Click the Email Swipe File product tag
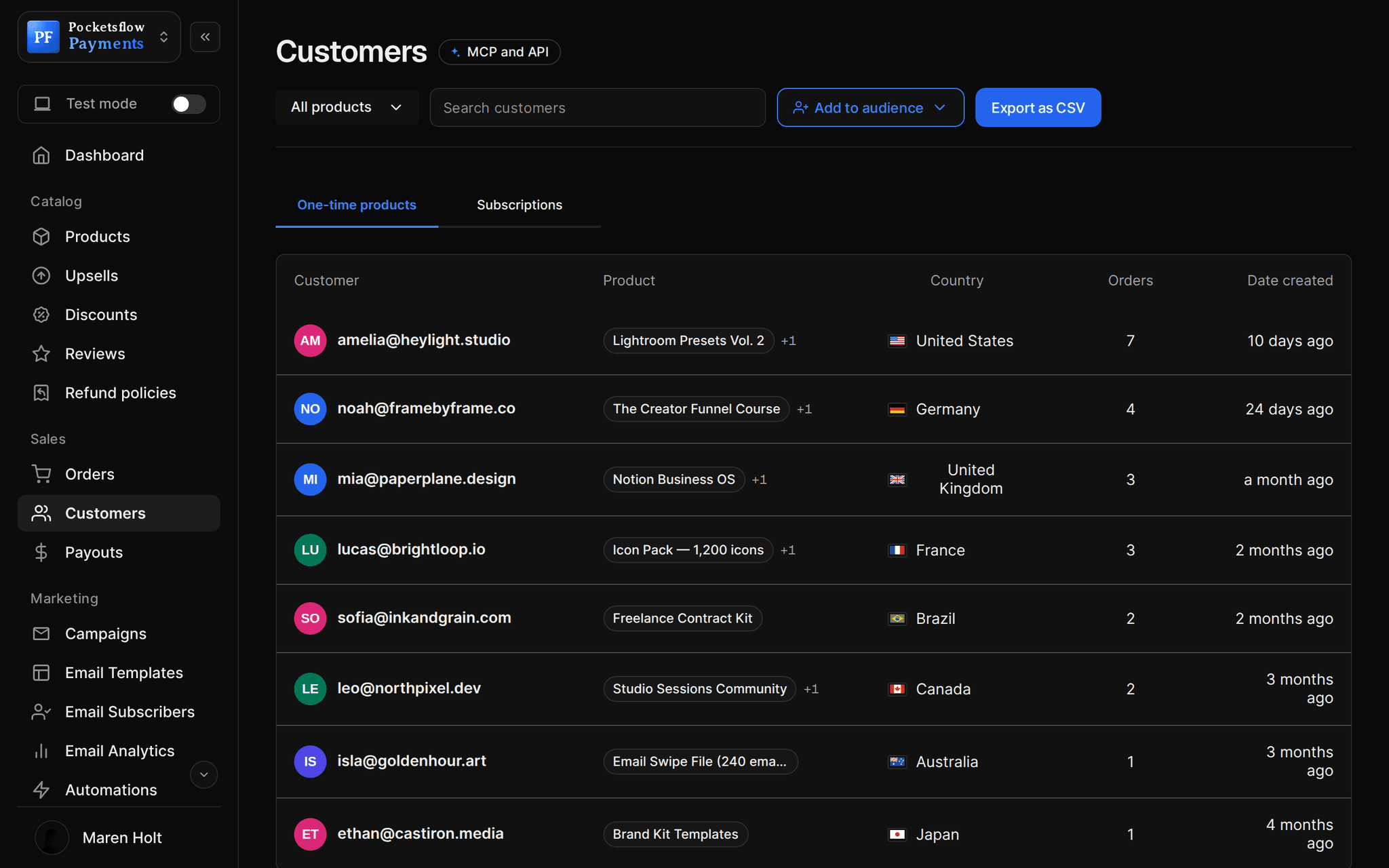Viewport: 1389px width, 868px height. [701, 762]
